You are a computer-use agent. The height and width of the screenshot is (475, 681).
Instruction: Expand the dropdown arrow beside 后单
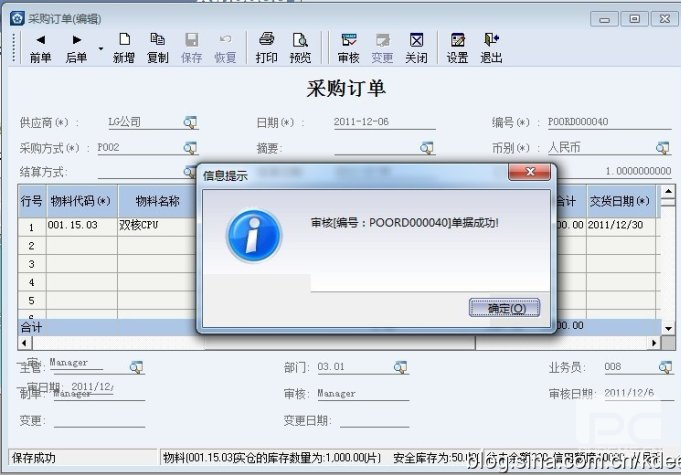coord(100,48)
